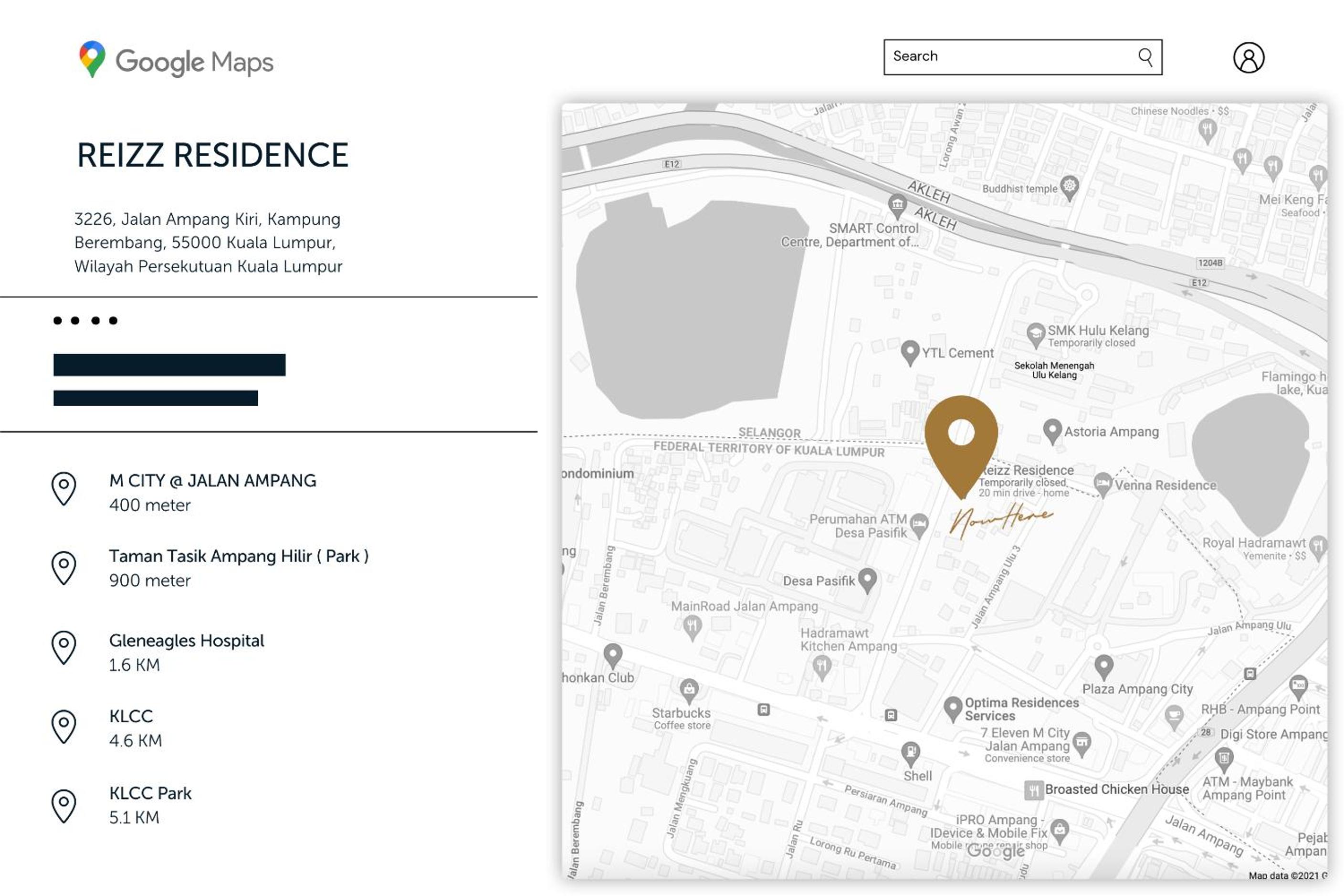Click the Google Maps logo pin
Image resolution: width=1344 pixels, height=896 pixels.
click(92, 58)
